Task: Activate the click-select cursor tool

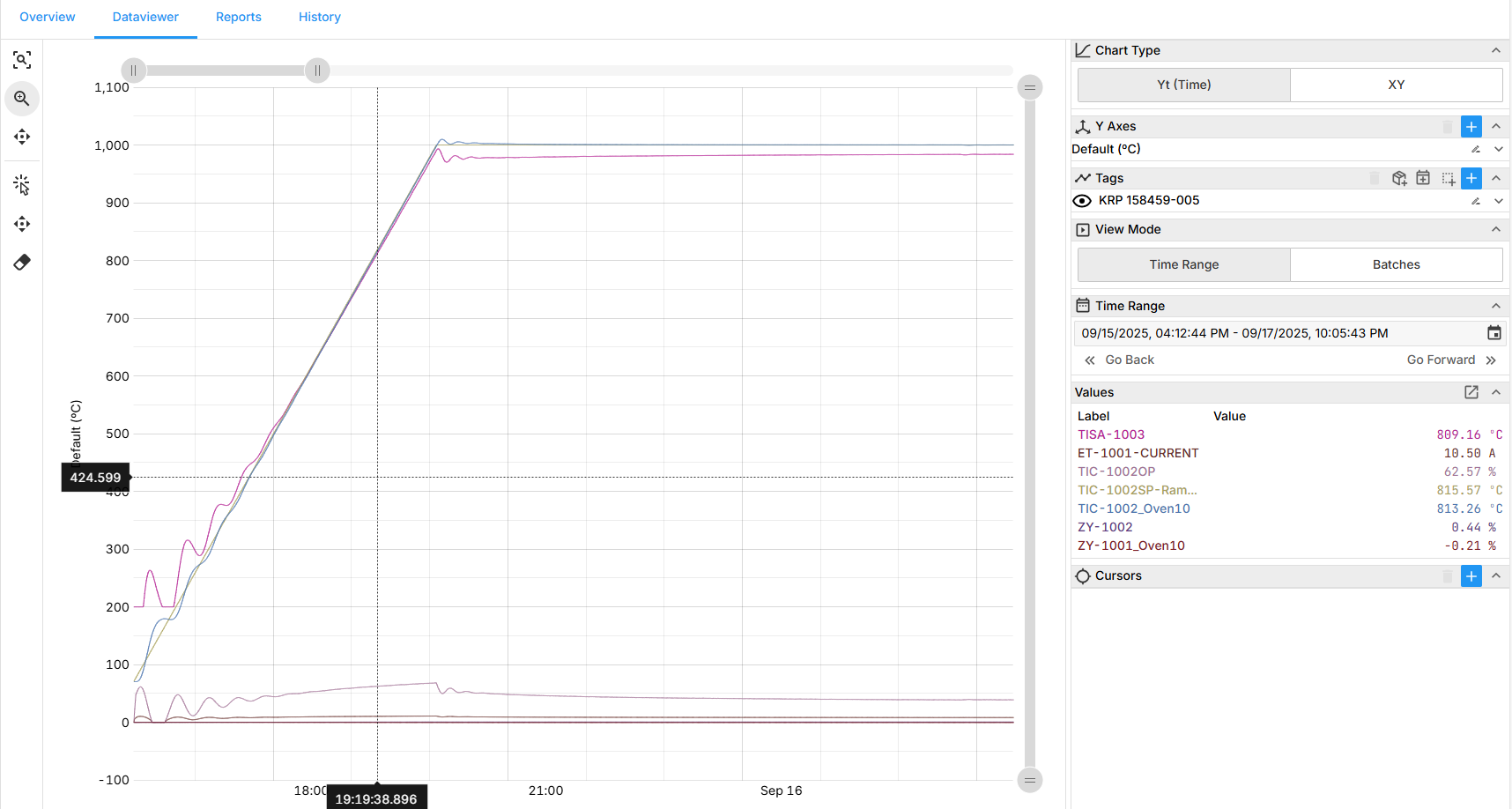Action: click(x=22, y=185)
